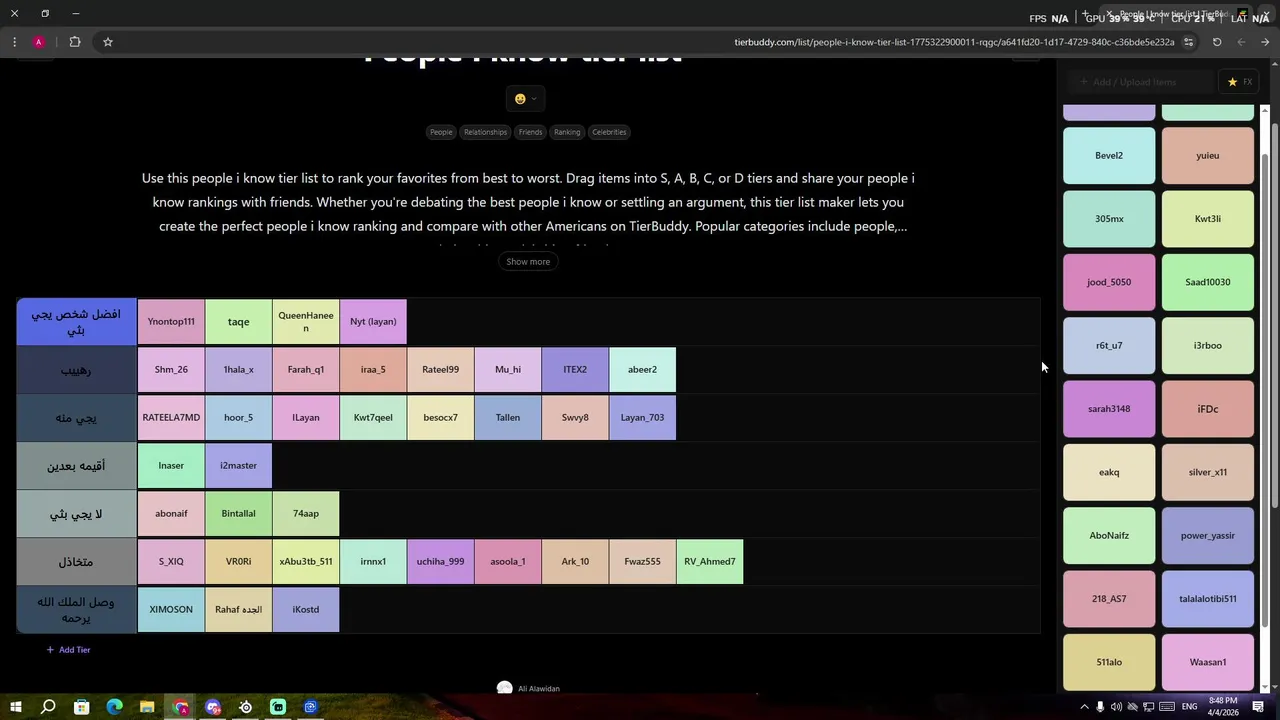The width and height of the screenshot is (1280, 720).
Task: Select the Layan_703 item
Action: (x=642, y=418)
